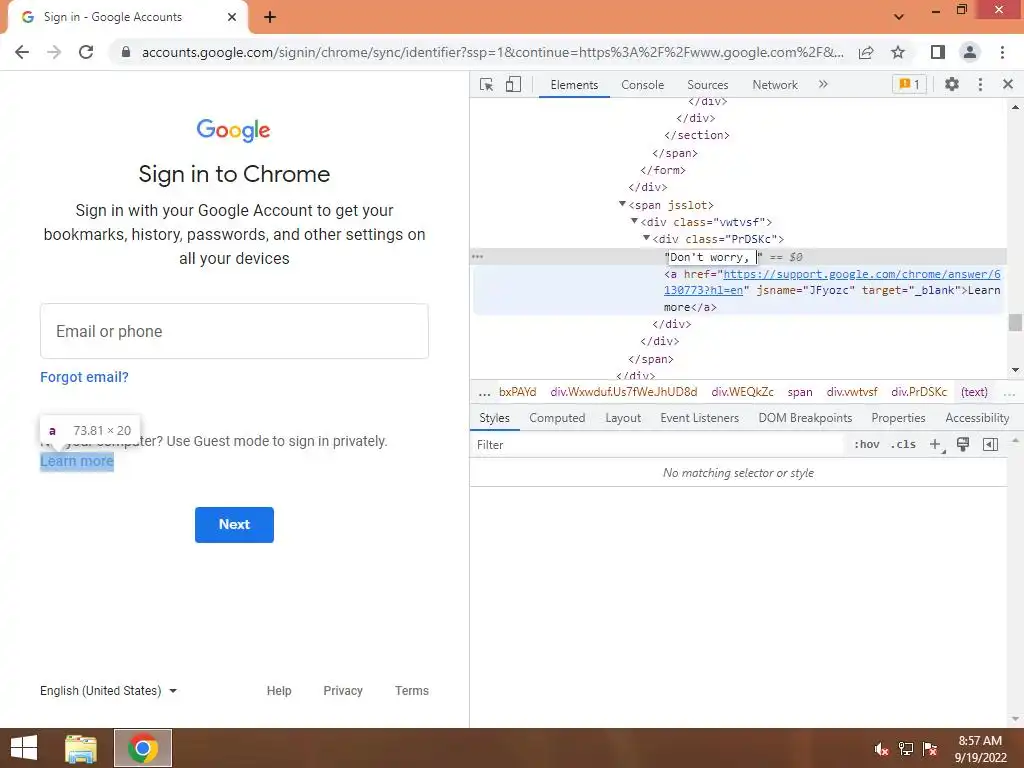The image size is (1024, 768).
Task: Open a new browser tab
Action: (x=270, y=18)
